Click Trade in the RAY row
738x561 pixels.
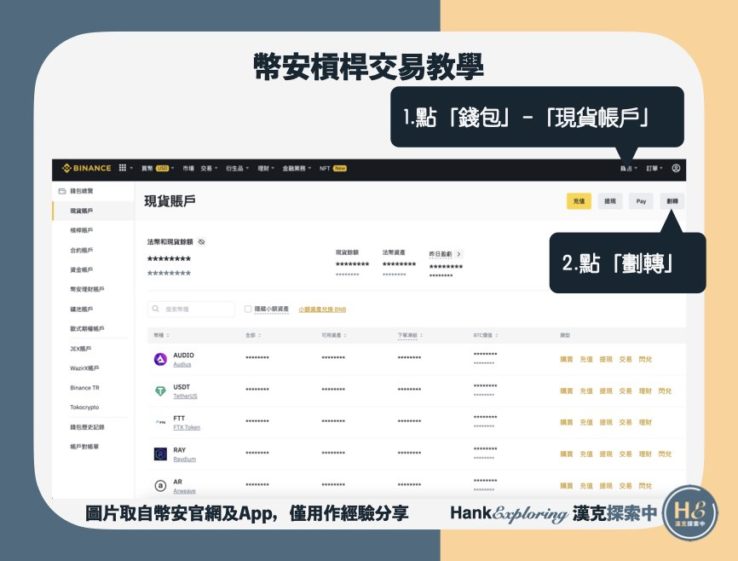626,454
